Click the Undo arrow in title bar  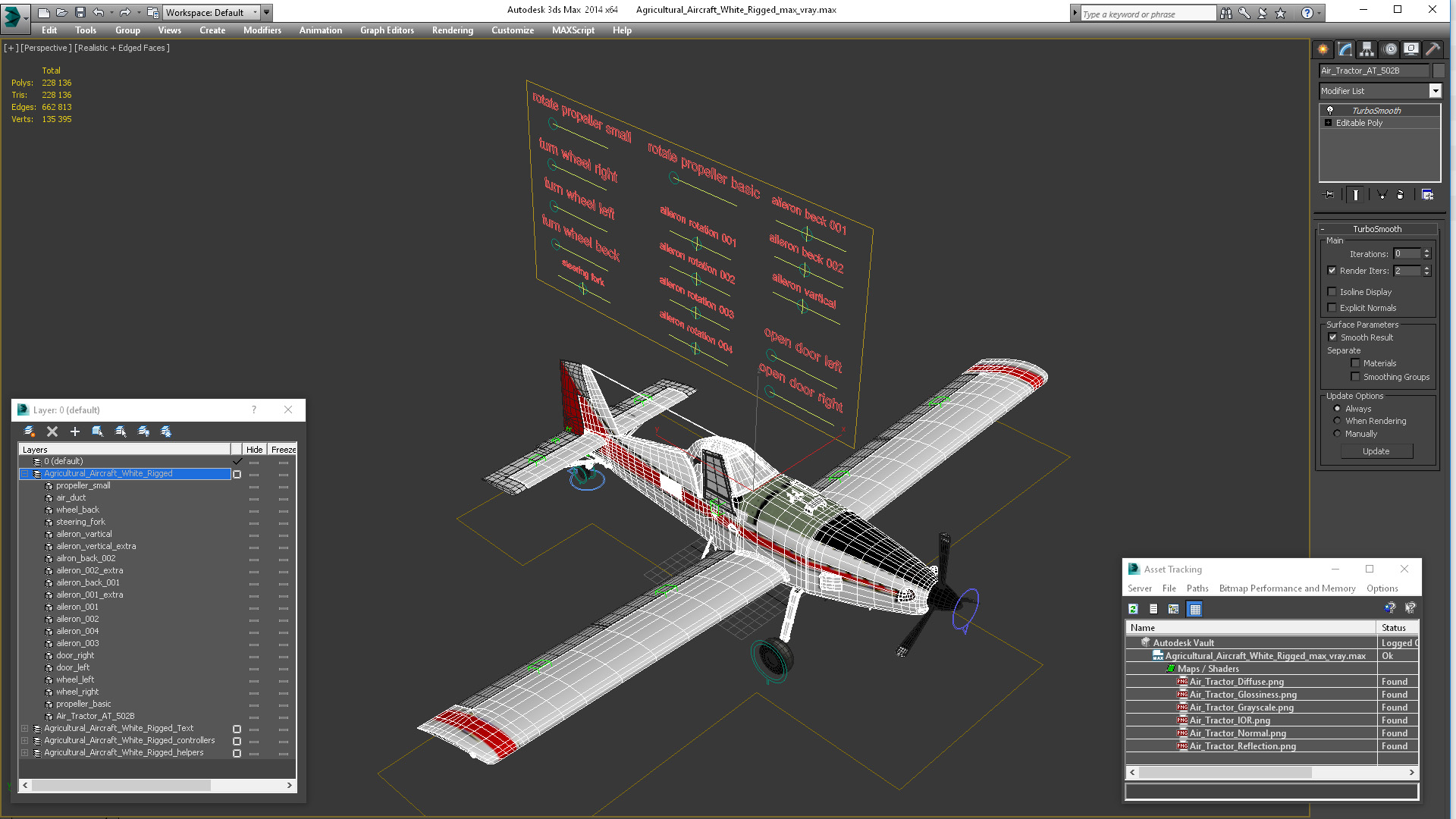click(x=99, y=12)
